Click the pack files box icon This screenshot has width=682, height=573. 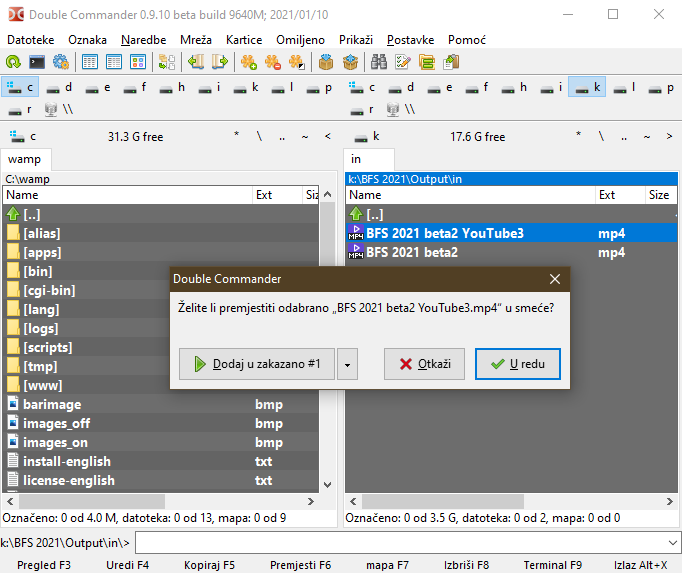pyautogui.click(x=326, y=62)
